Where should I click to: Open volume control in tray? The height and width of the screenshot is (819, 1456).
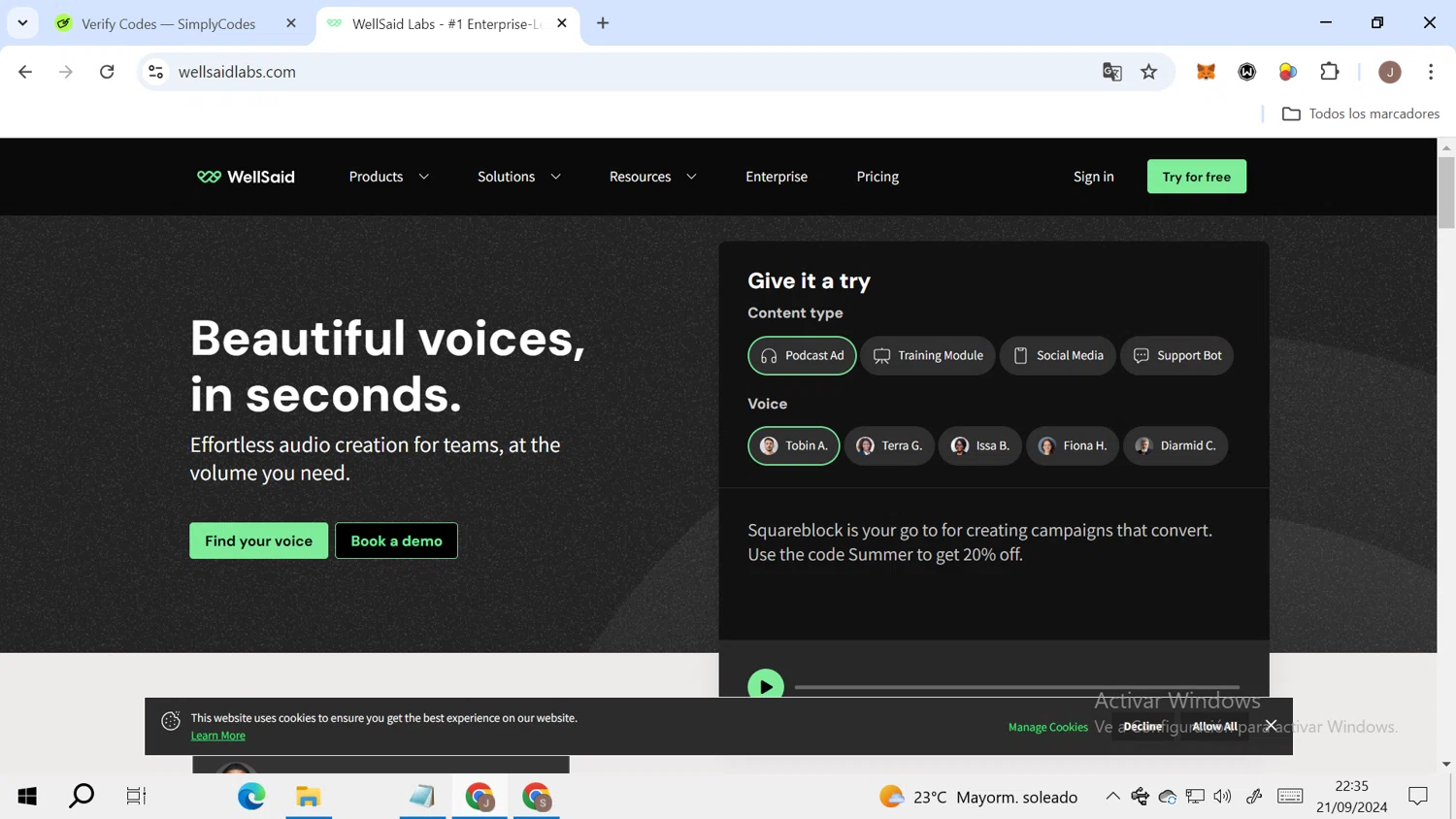click(x=1222, y=796)
